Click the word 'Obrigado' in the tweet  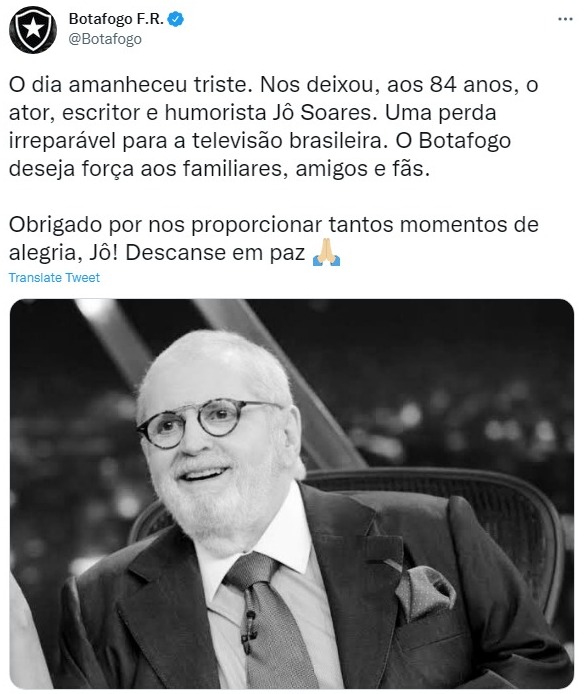coord(56,225)
